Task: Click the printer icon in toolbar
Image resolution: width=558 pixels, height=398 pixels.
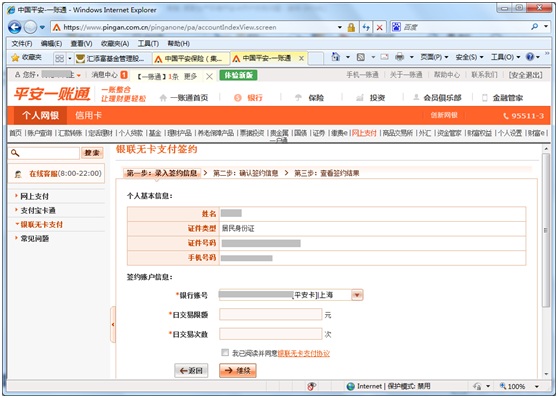Action: point(400,57)
